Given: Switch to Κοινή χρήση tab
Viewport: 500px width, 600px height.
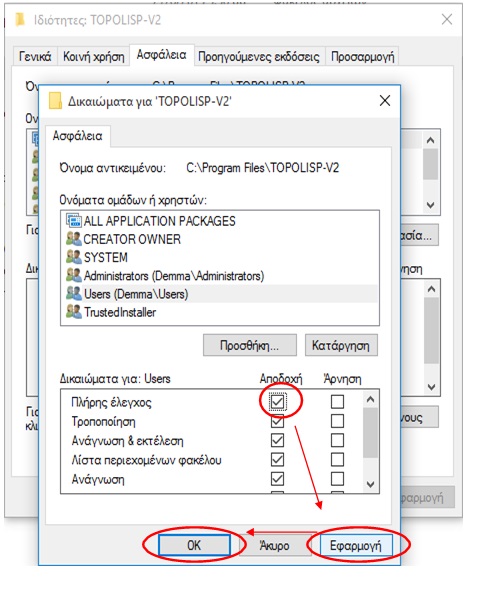Looking at the screenshot, I should tap(94, 57).
